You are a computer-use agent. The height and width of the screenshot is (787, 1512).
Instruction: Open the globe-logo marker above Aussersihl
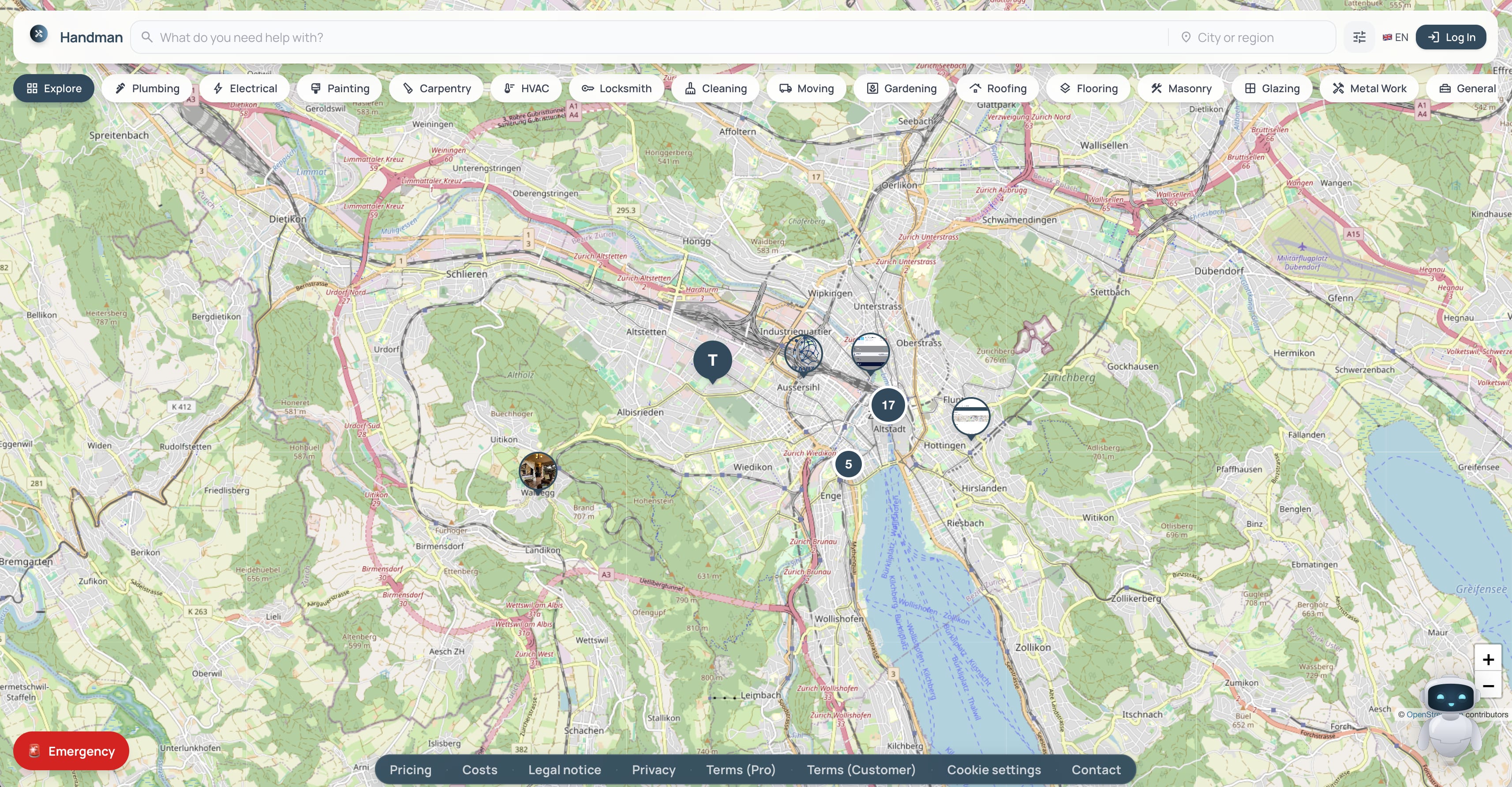804,353
